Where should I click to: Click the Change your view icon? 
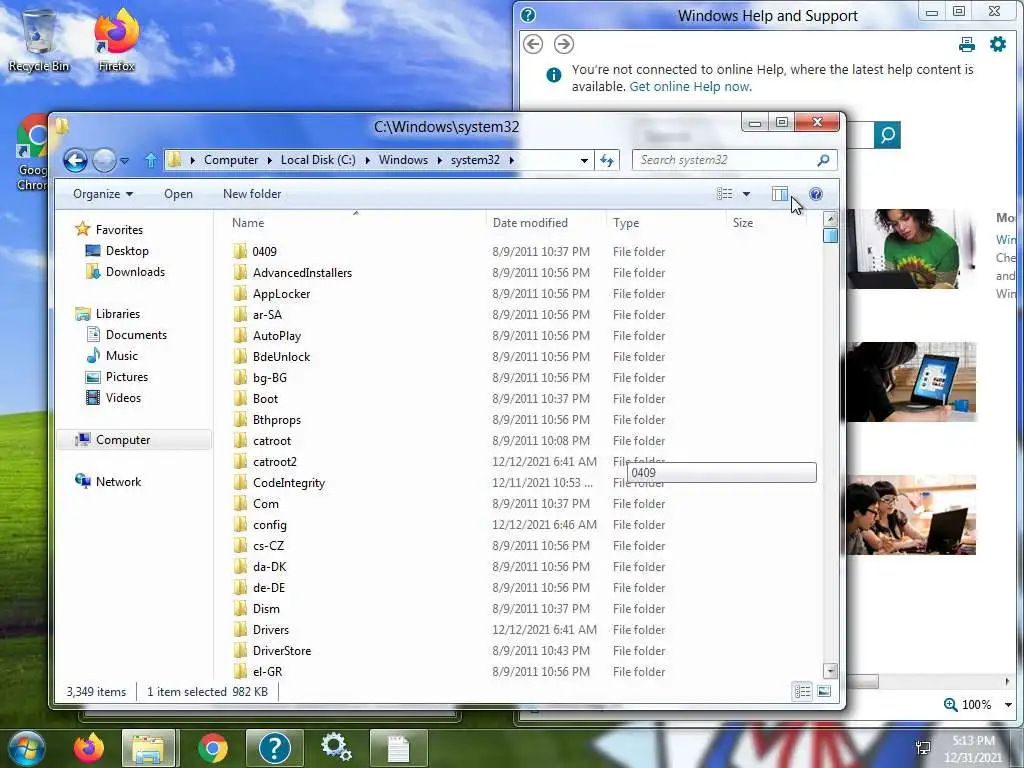[724, 194]
